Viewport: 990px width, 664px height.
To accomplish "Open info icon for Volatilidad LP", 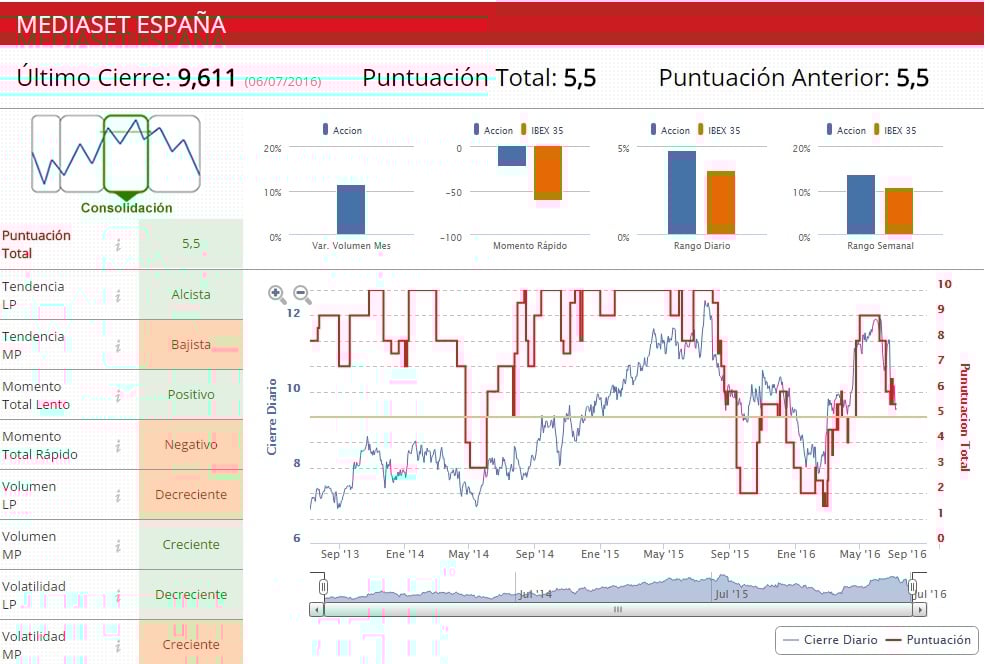I will [118, 596].
